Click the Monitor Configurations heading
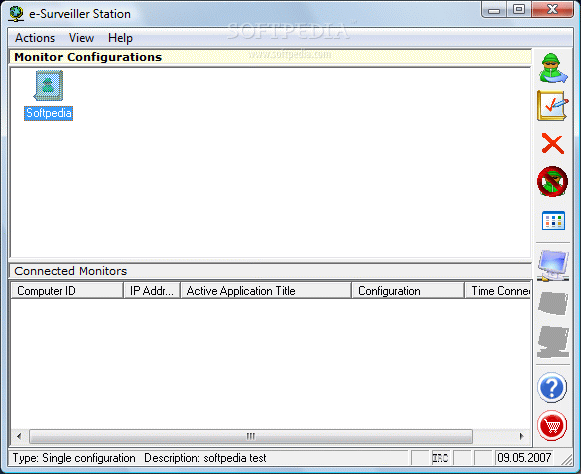Screen dimensions: 581x474 (88, 57)
